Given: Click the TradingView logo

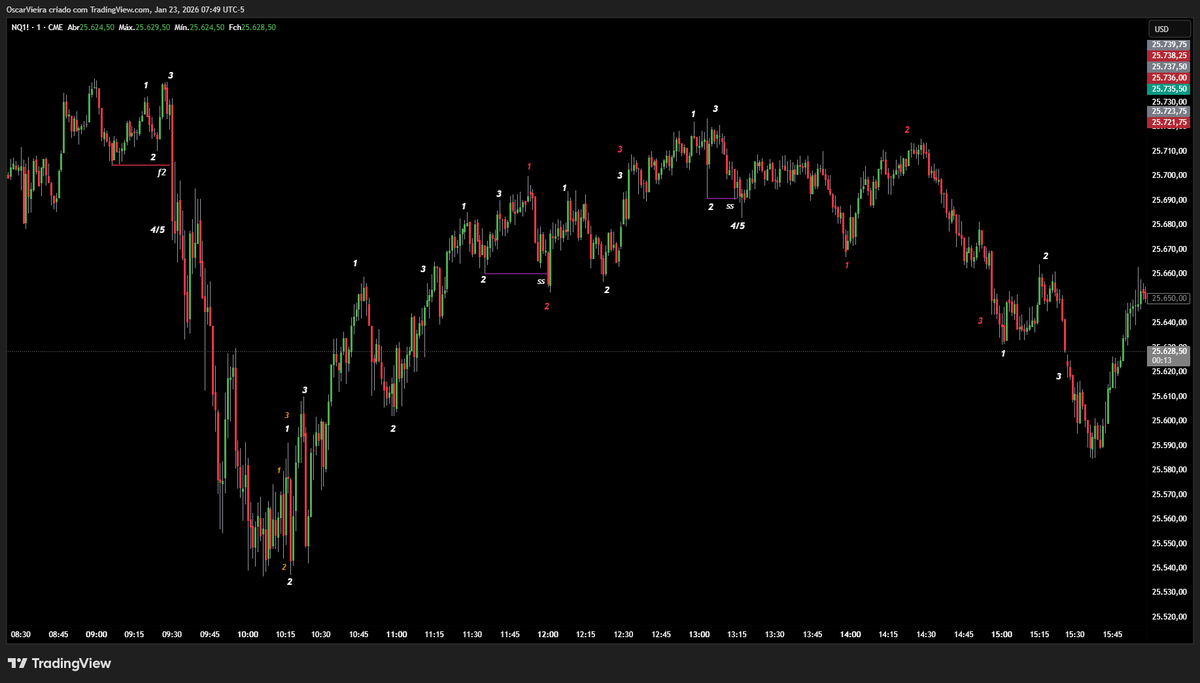Looking at the screenshot, I should tap(59, 663).
